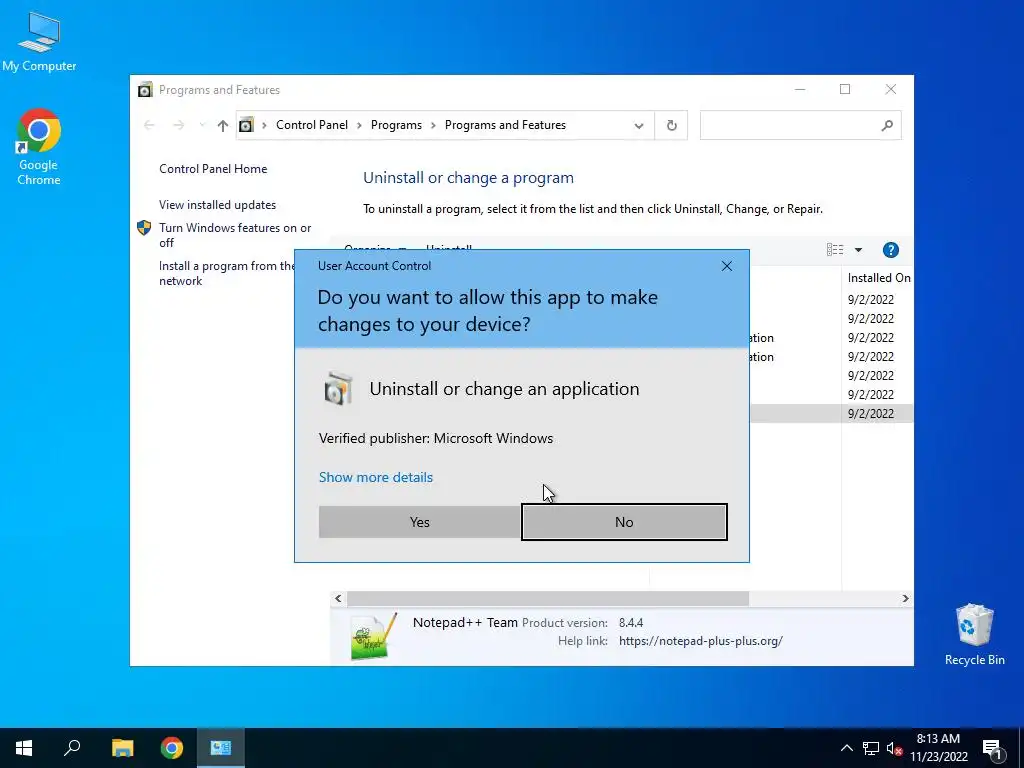The width and height of the screenshot is (1024, 768).
Task: Expand view options dropdown arrow
Action: (x=858, y=249)
